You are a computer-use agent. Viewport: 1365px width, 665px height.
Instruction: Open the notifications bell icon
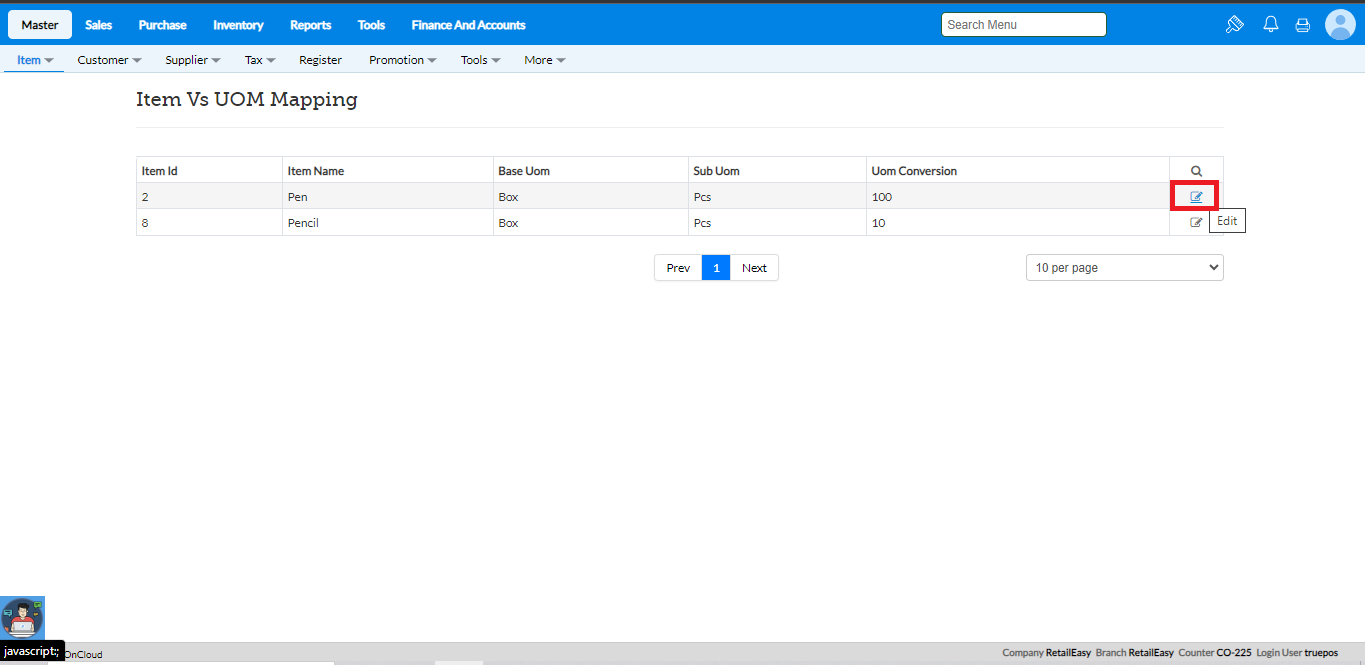1271,25
